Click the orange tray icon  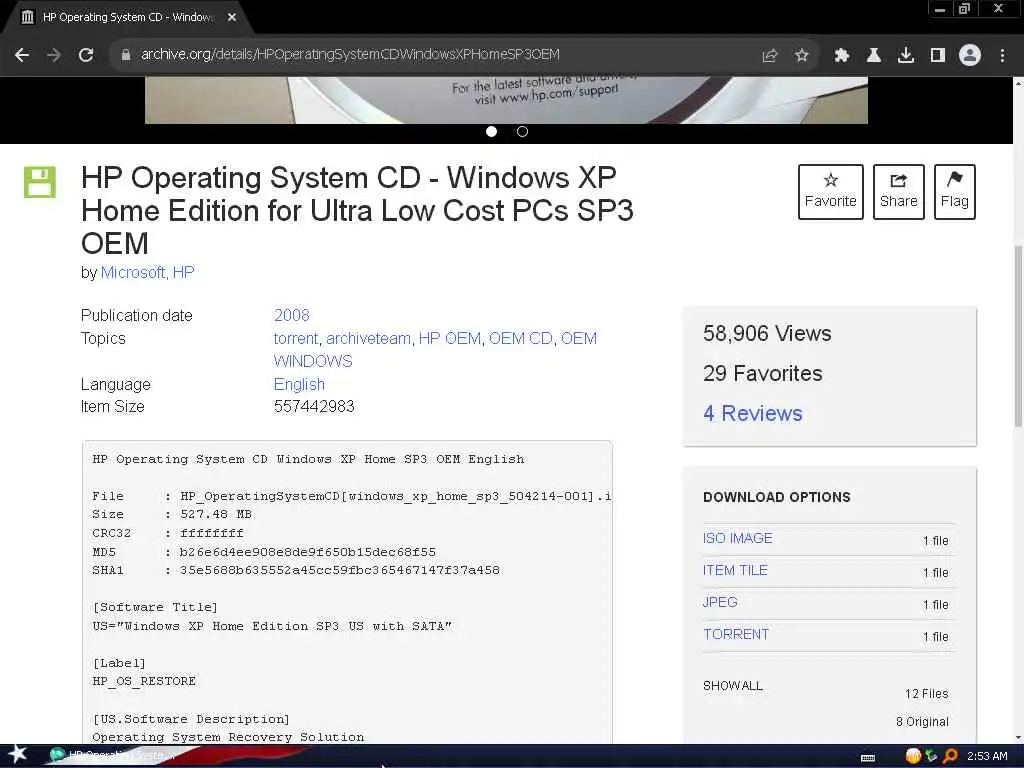913,756
